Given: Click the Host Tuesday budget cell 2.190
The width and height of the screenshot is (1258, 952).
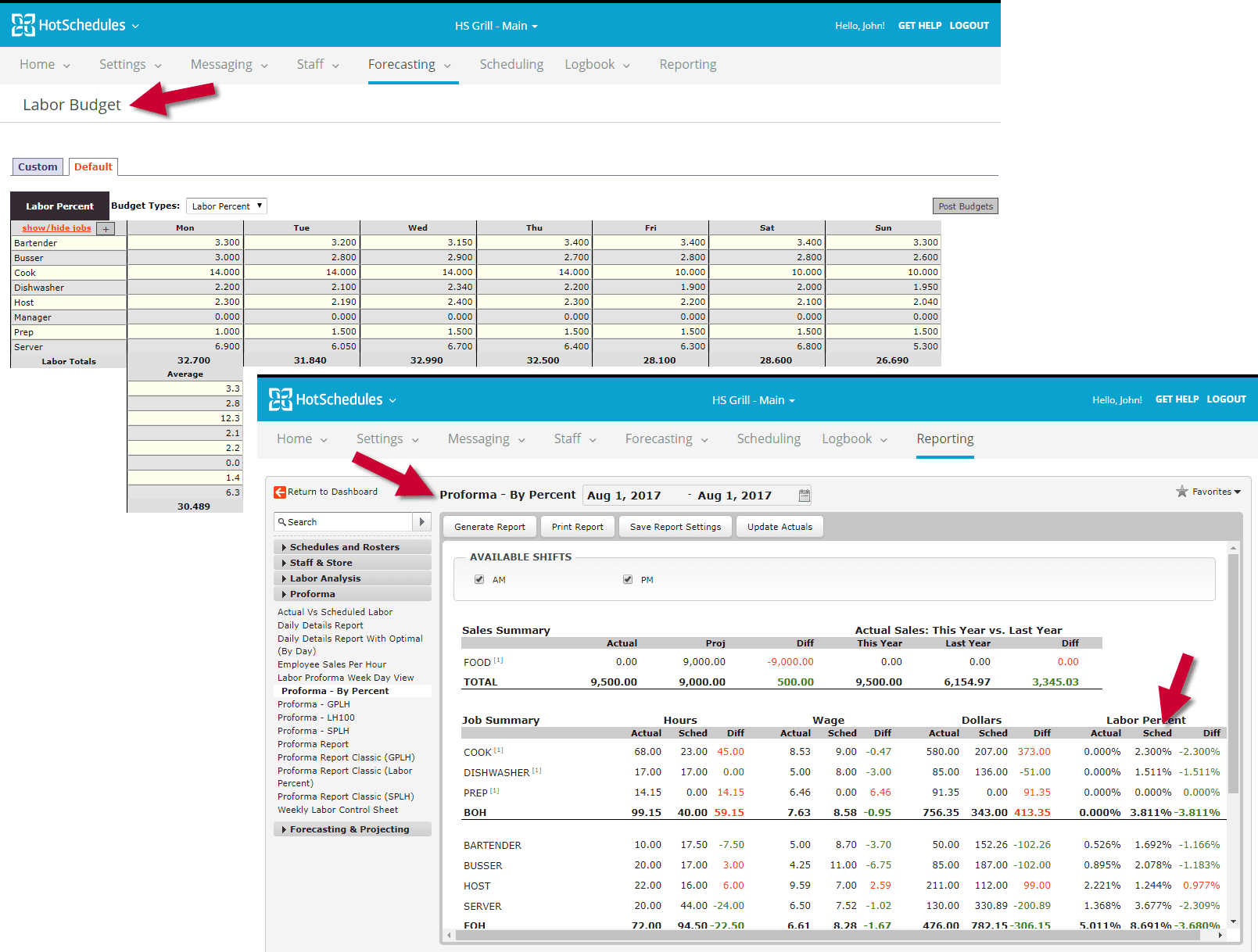Looking at the screenshot, I should tap(302, 302).
